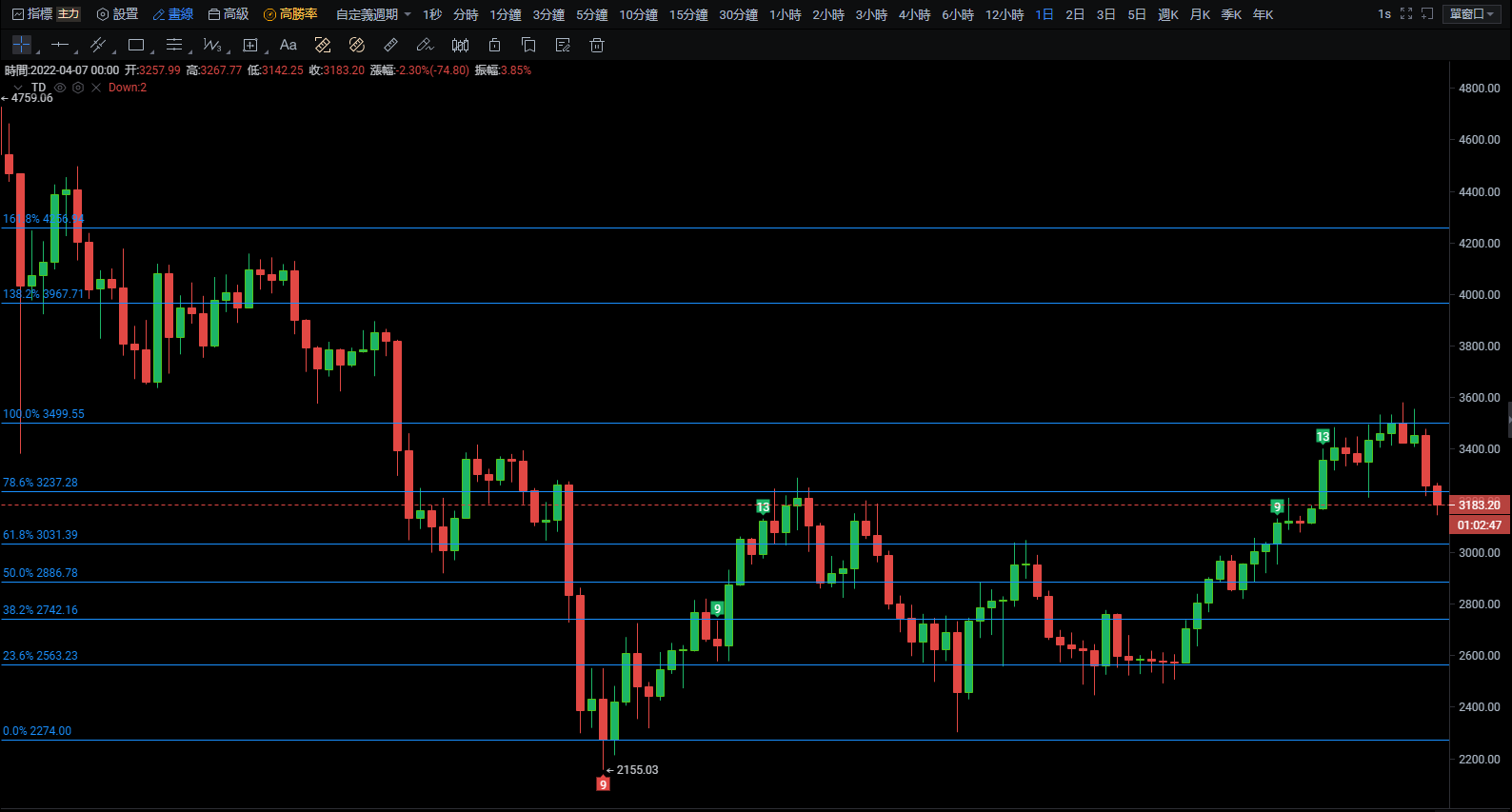Open the 高勝率 high win-rate button
Screen dimensions: 1512x812
(x=290, y=14)
